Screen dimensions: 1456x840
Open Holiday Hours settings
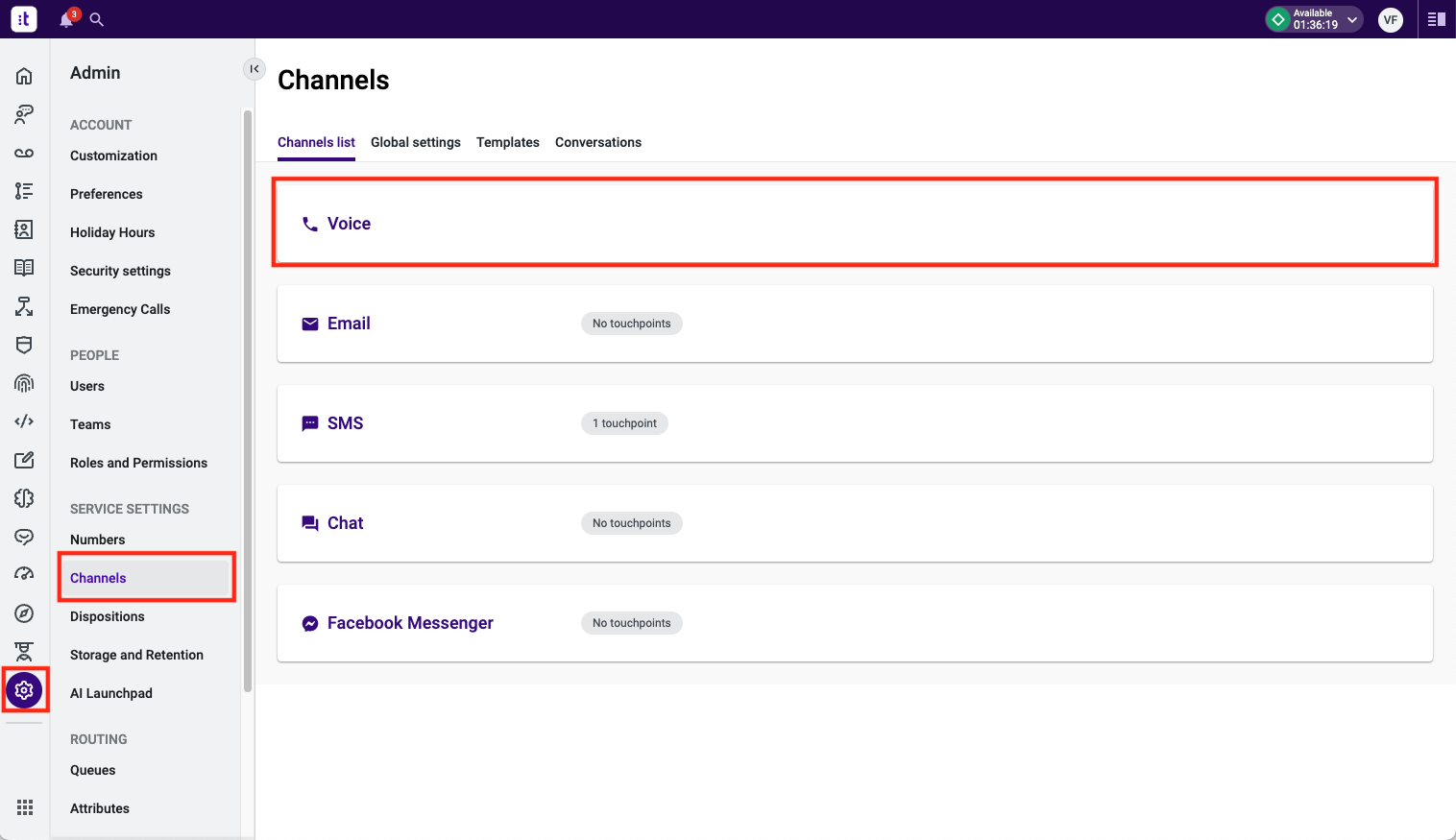[x=112, y=232]
